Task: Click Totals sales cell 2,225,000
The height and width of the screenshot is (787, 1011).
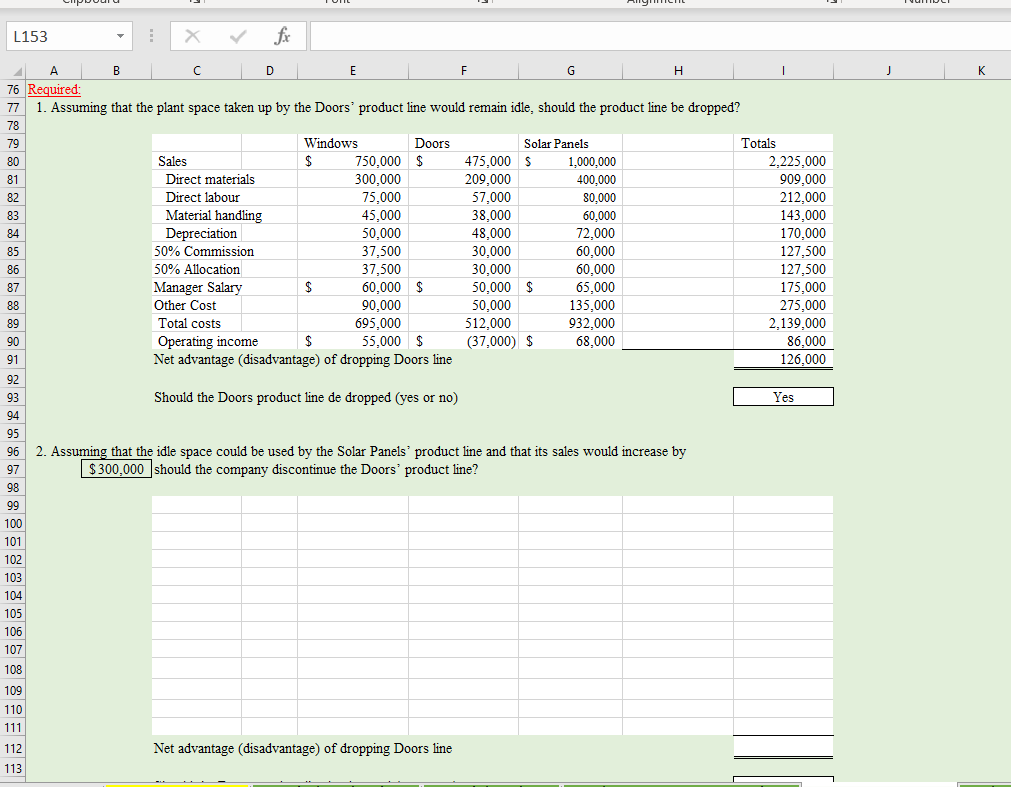Action: pos(783,162)
